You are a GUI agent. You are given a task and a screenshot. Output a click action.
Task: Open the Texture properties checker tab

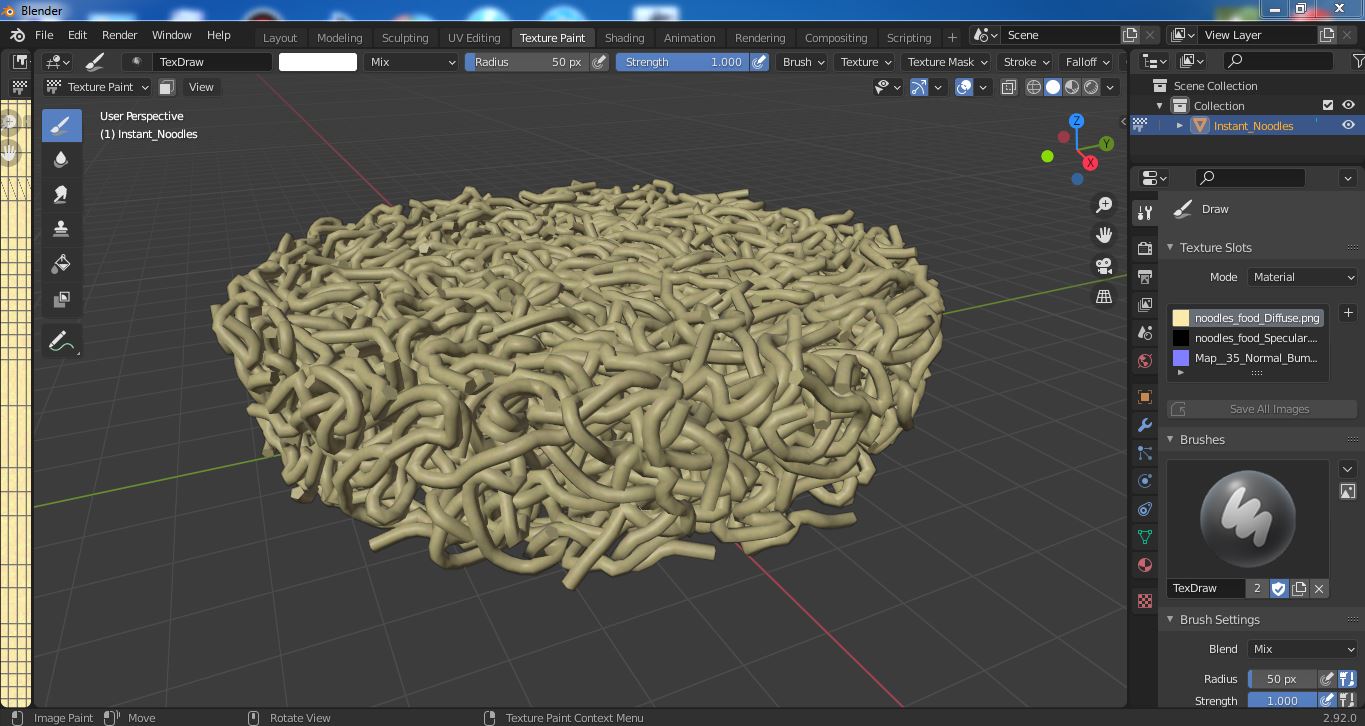click(1145, 601)
